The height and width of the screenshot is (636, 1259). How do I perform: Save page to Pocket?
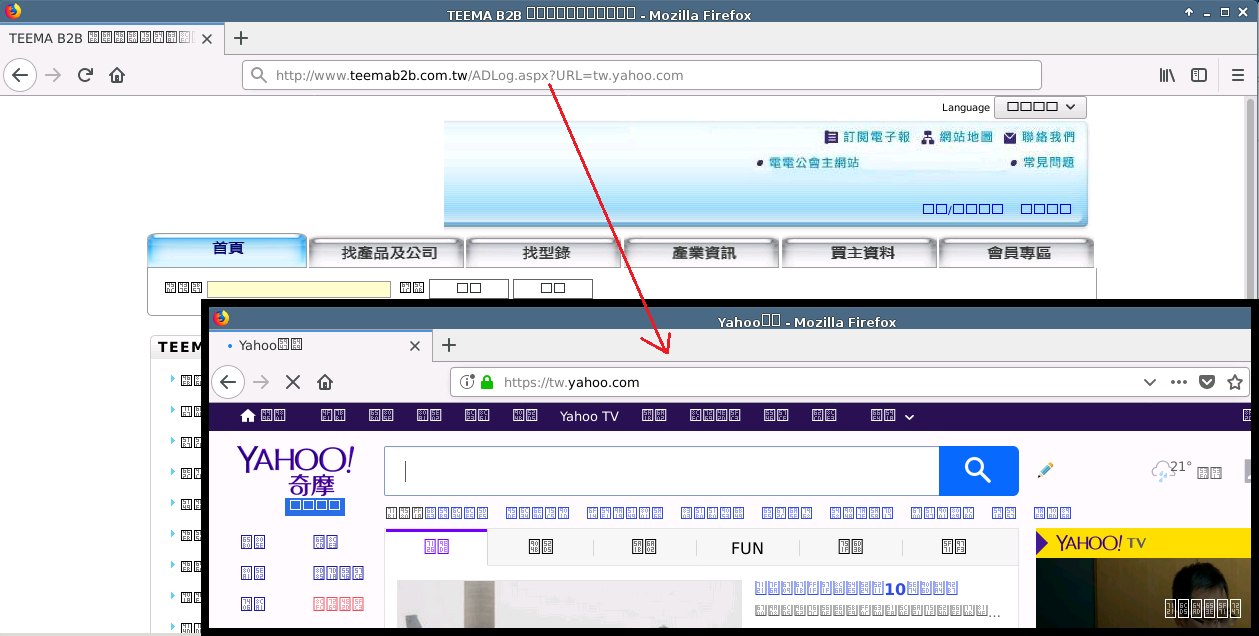1207,382
